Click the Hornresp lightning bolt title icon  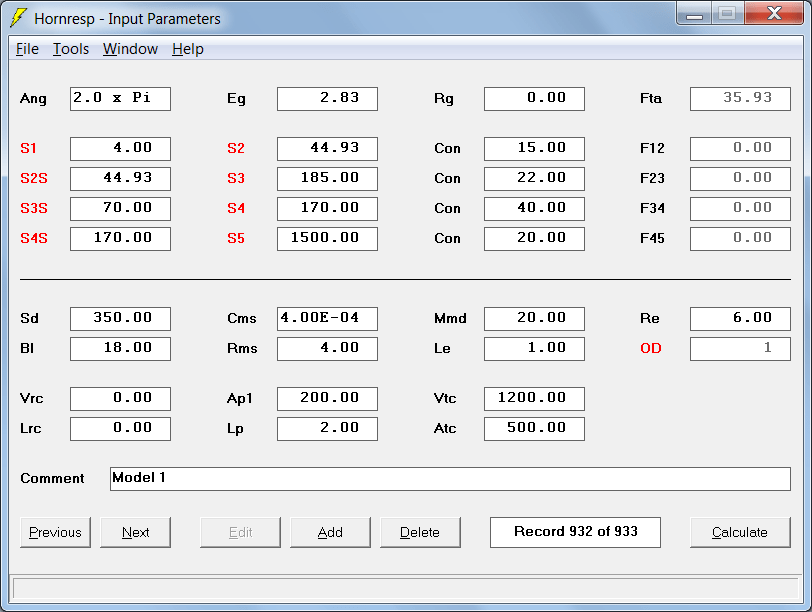point(18,18)
